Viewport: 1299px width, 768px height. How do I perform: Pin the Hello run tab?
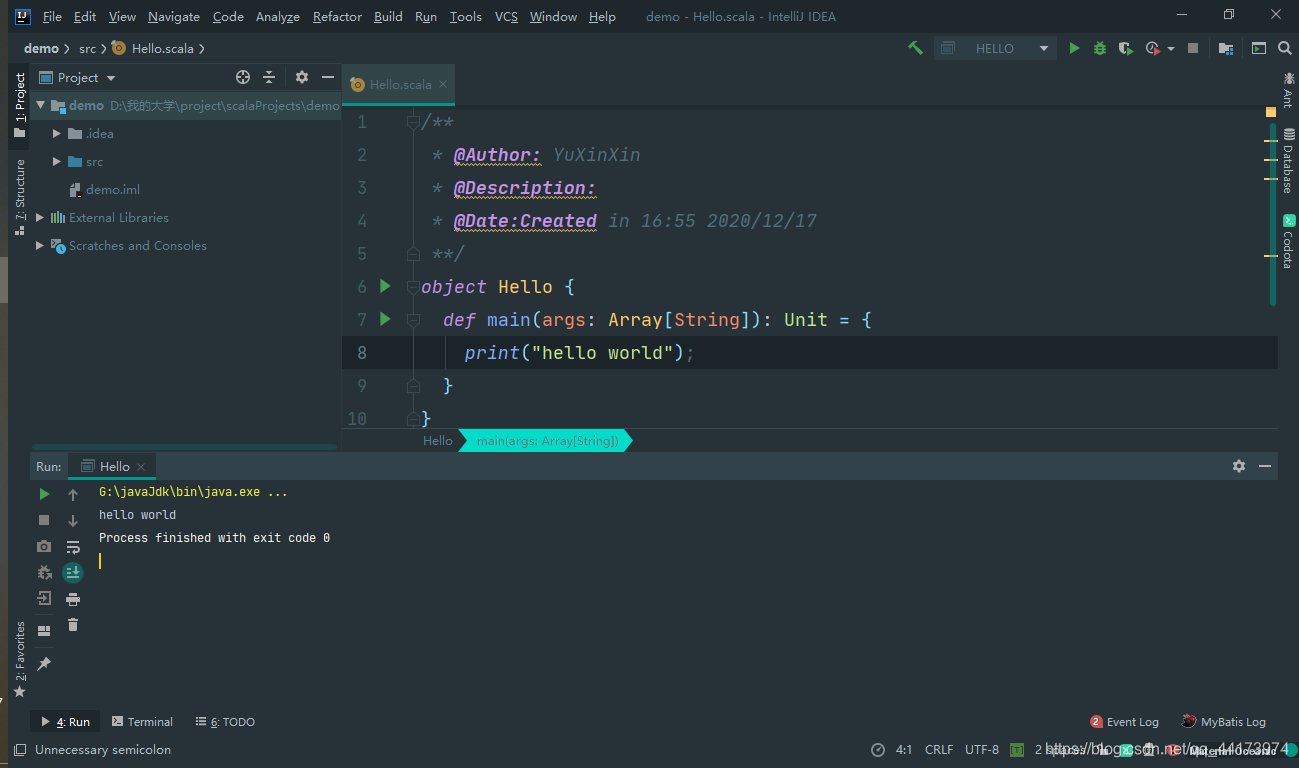point(44,663)
